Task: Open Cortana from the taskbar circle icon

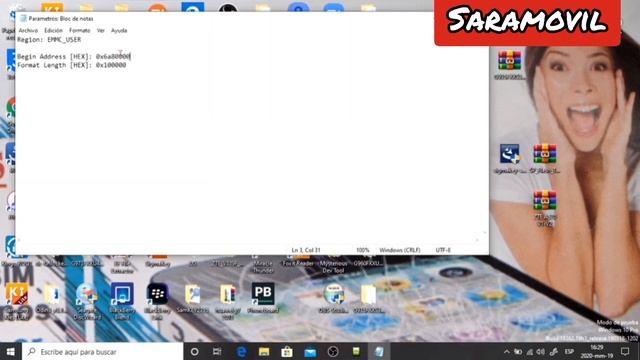Action: point(195,351)
